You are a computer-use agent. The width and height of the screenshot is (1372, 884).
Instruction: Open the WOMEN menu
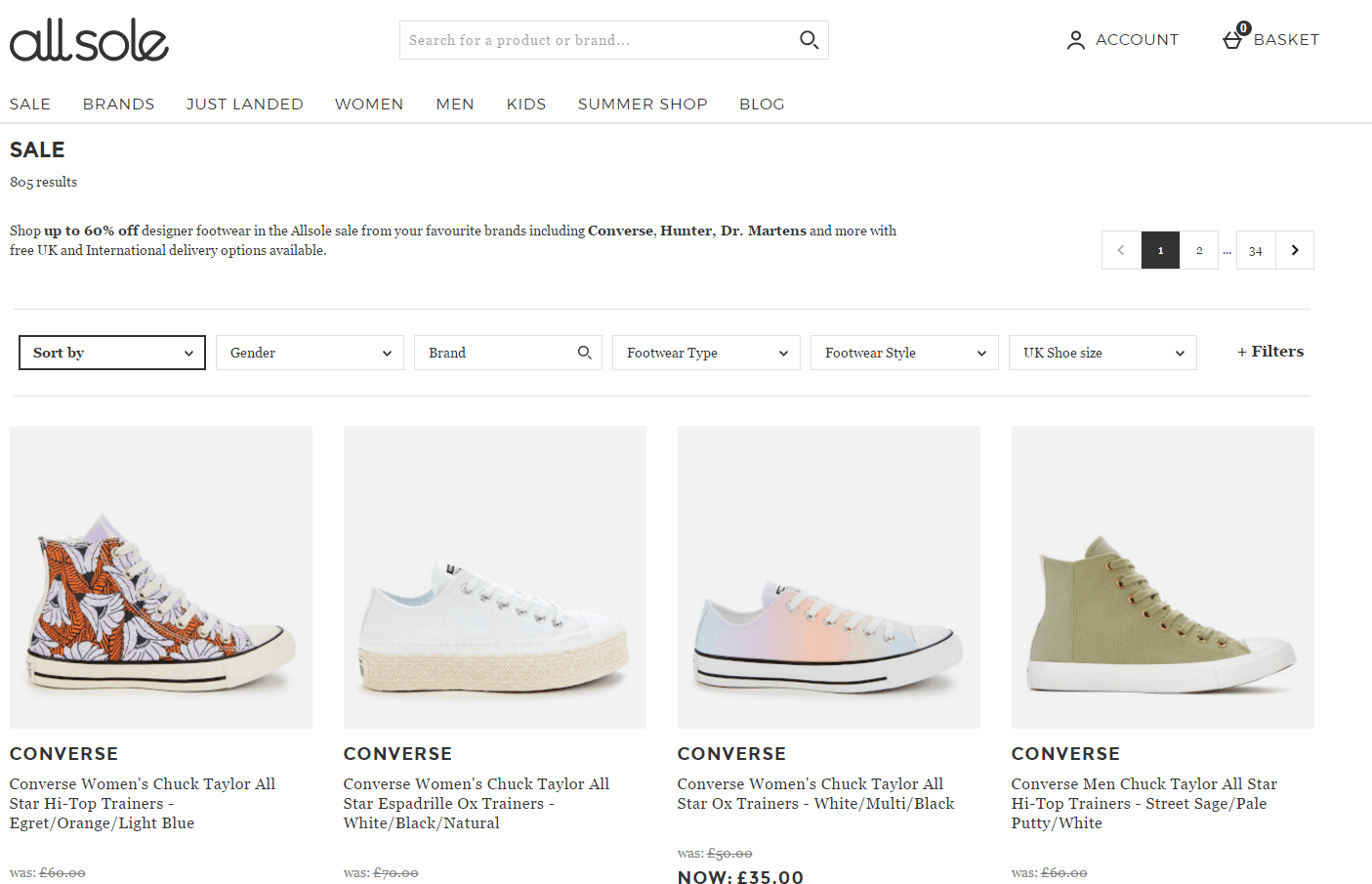[369, 104]
